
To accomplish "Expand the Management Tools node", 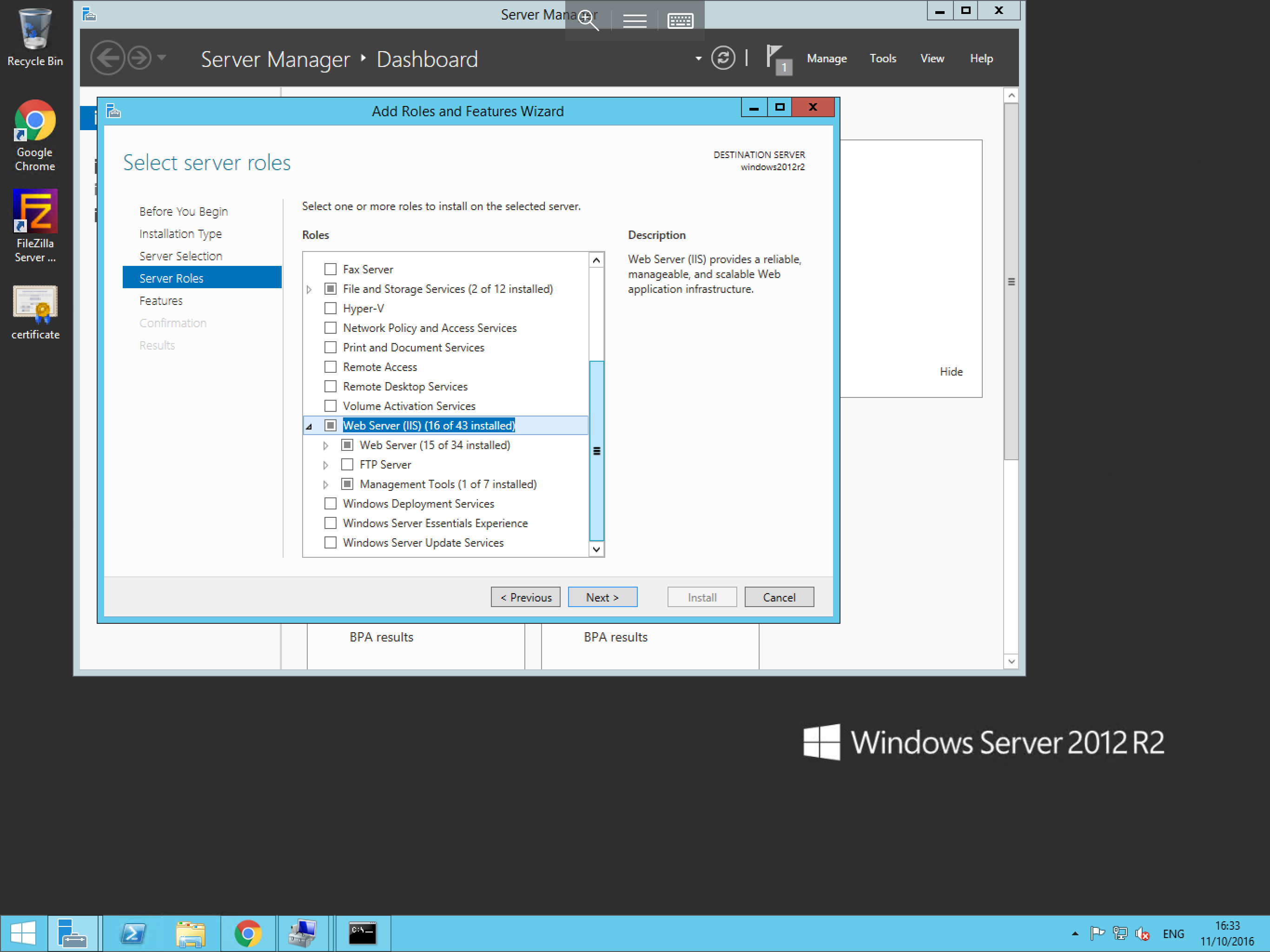I will click(x=325, y=484).
